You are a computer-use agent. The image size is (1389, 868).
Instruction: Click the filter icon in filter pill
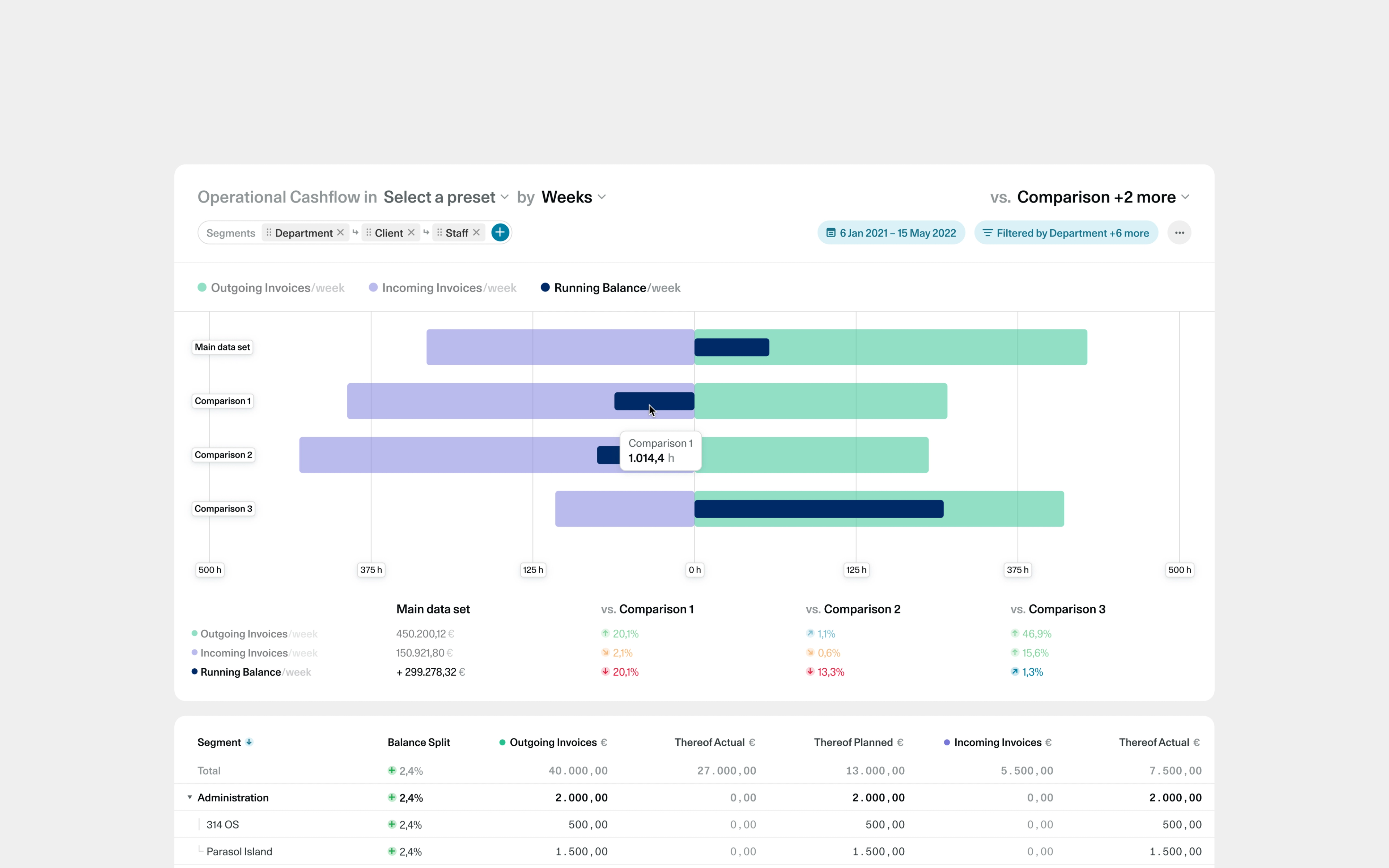[x=988, y=233]
